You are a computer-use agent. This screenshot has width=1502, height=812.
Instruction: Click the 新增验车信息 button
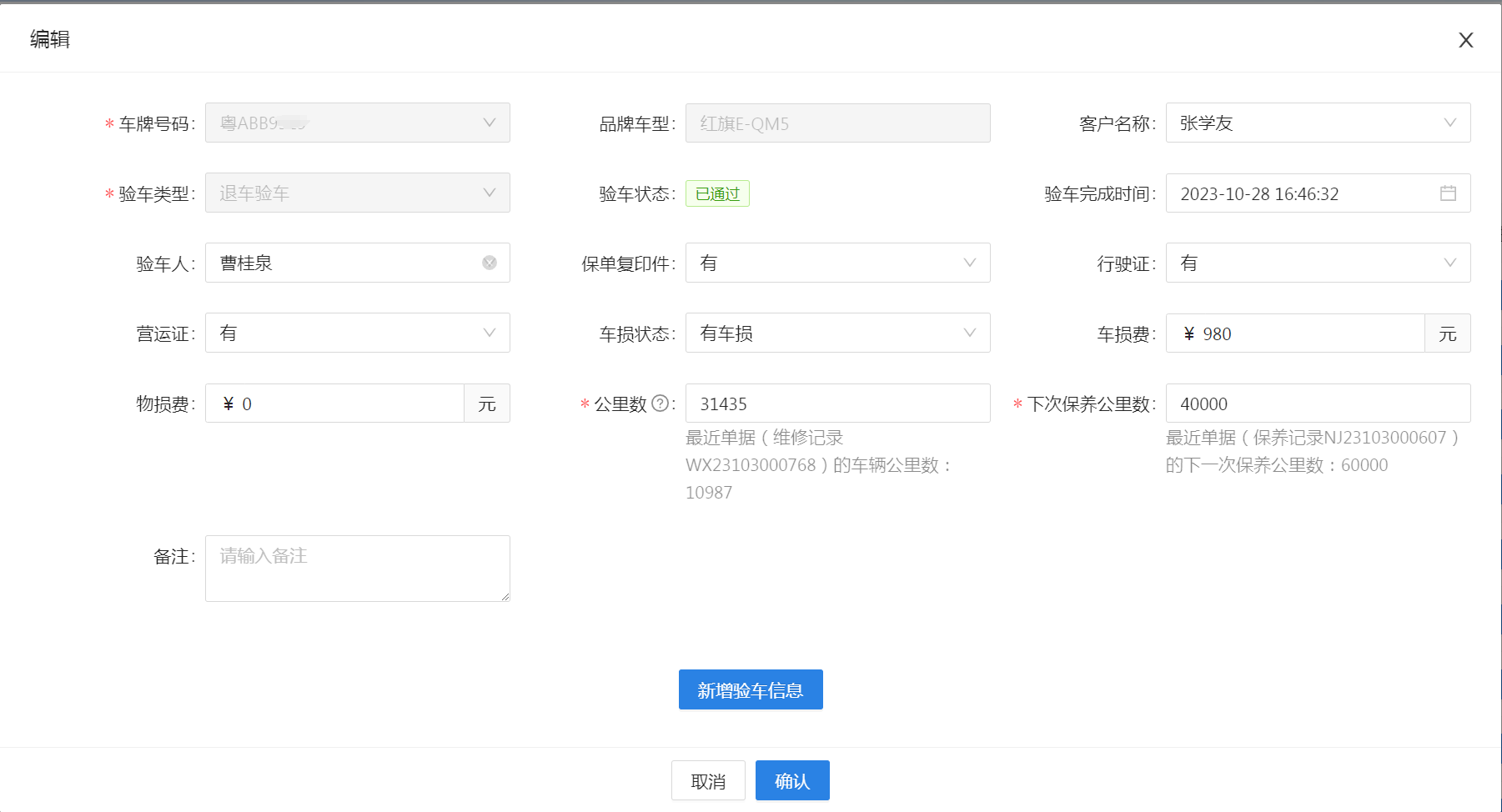point(751,689)
